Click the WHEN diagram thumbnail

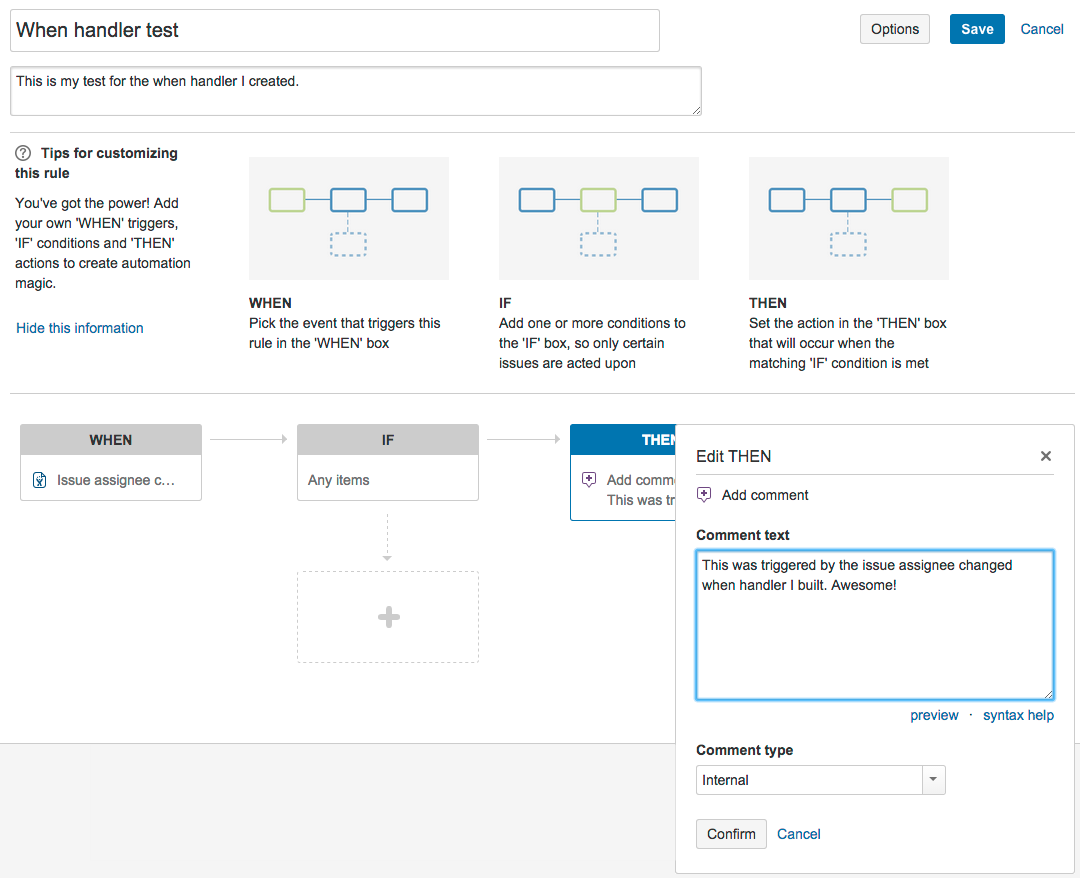click(348, 218)
